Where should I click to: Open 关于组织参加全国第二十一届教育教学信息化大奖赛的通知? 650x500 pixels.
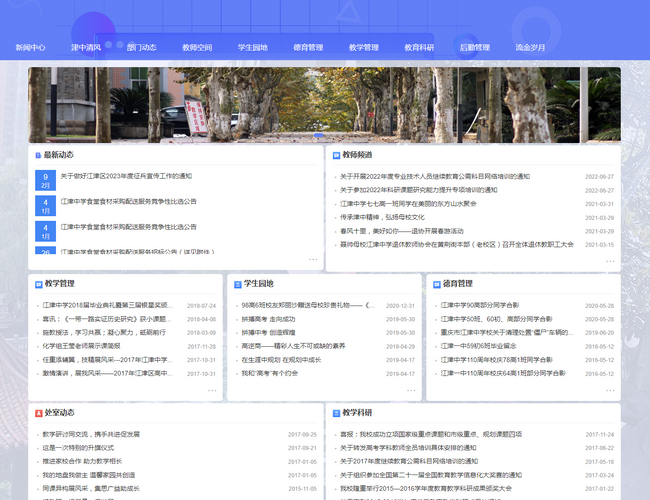tap(431, 475)
